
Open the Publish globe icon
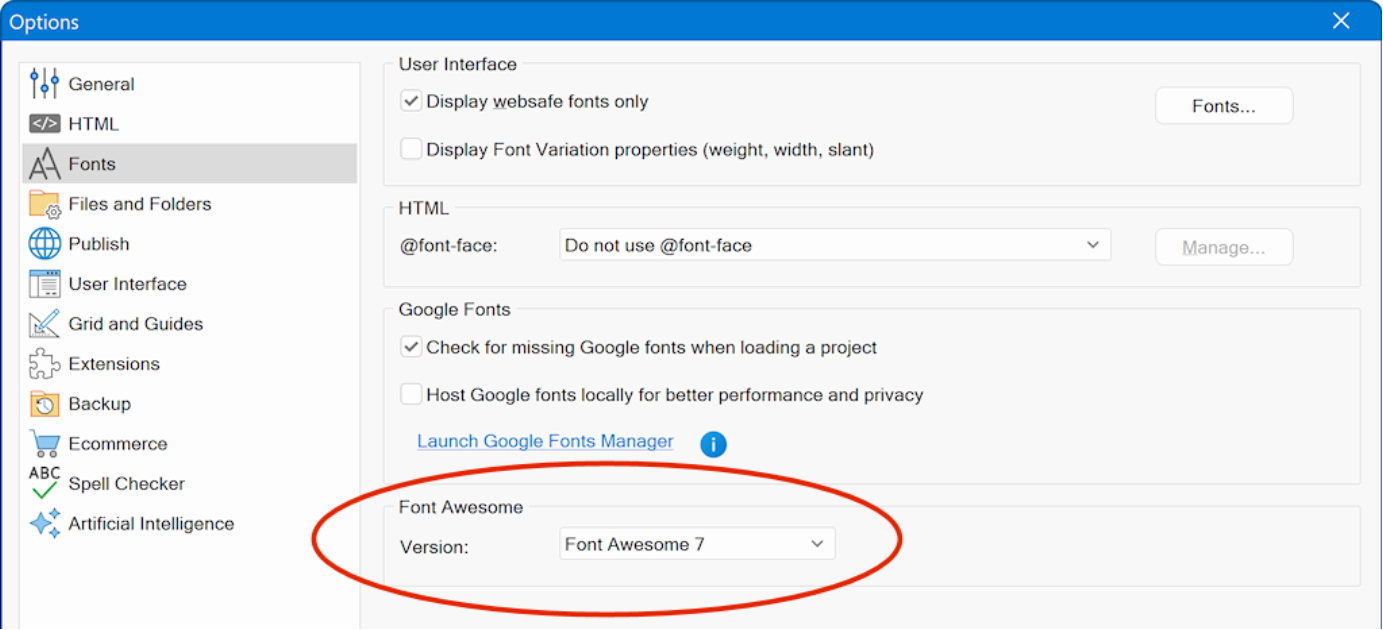click(44, 244)
